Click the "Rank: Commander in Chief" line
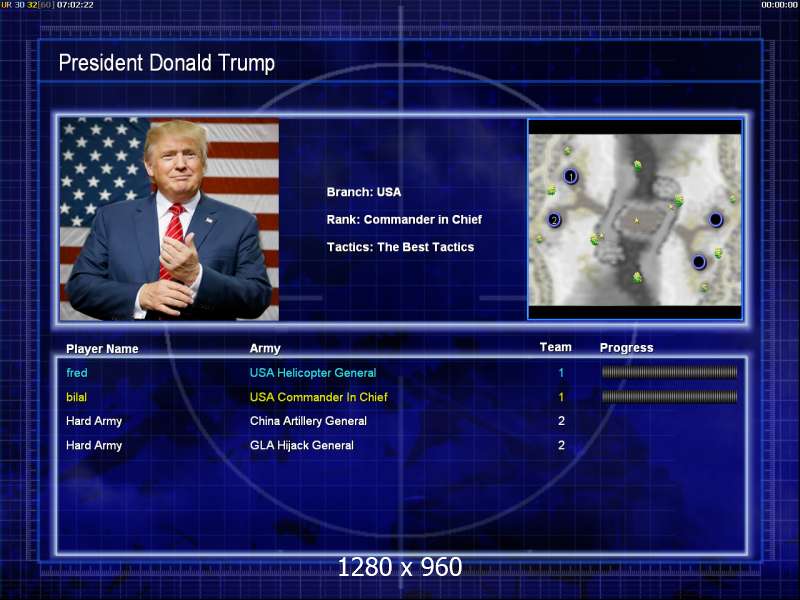 [x=404, y=219]
